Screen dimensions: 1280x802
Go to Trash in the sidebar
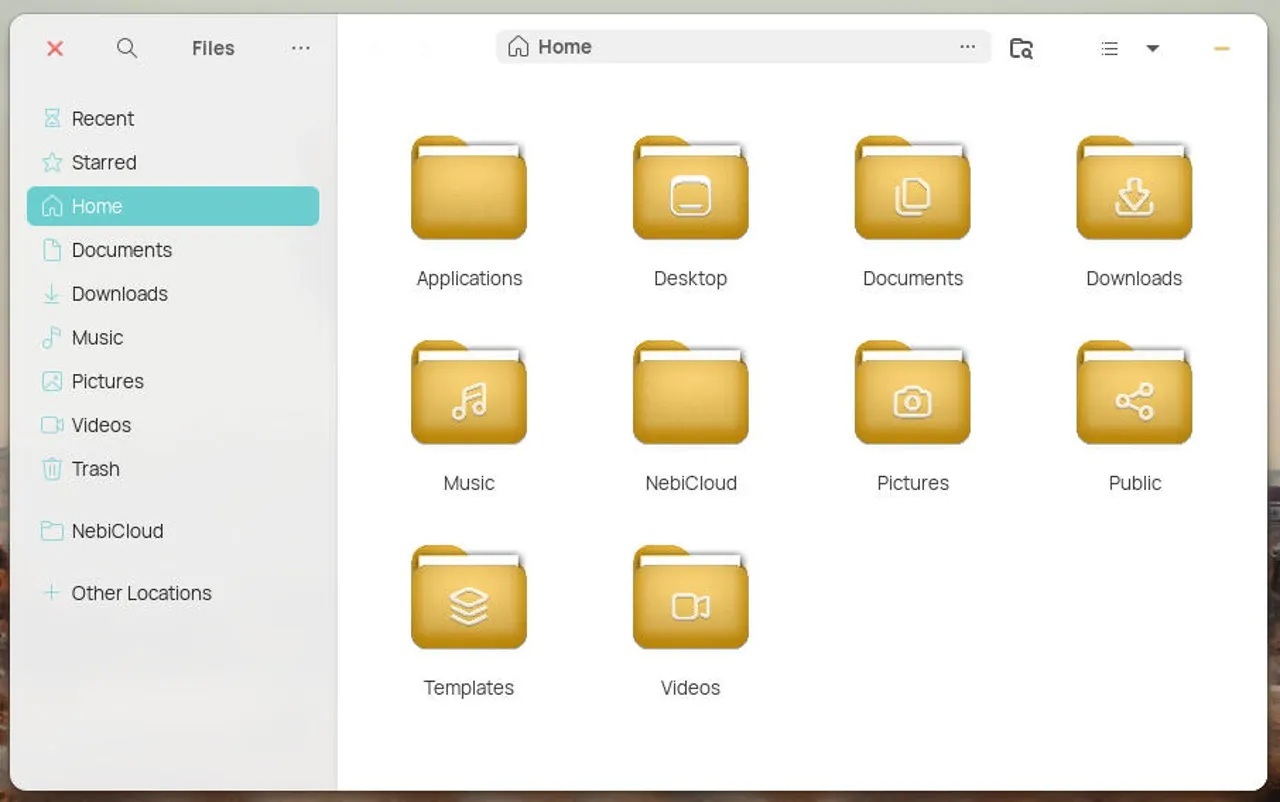point(95,469)
